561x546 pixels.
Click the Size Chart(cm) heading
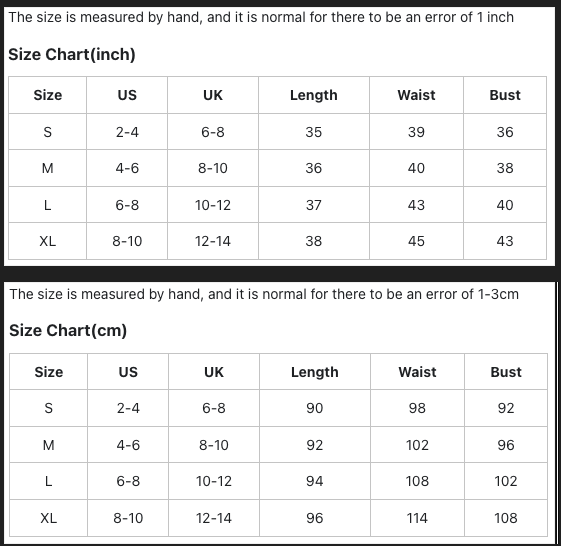click(68, 330)
